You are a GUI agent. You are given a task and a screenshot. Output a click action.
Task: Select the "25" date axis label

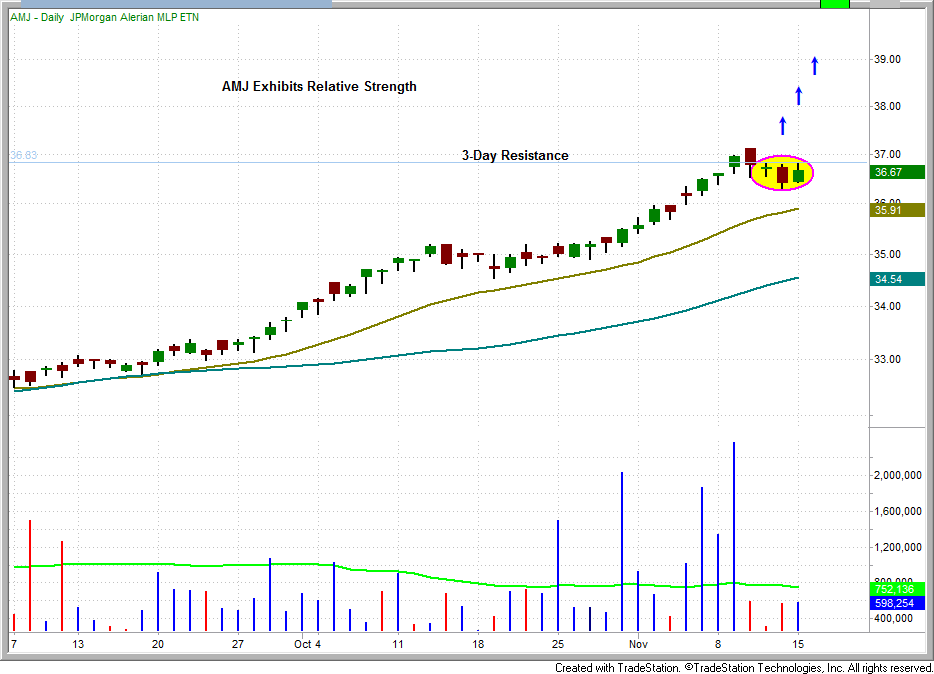(x=558, y=644)
